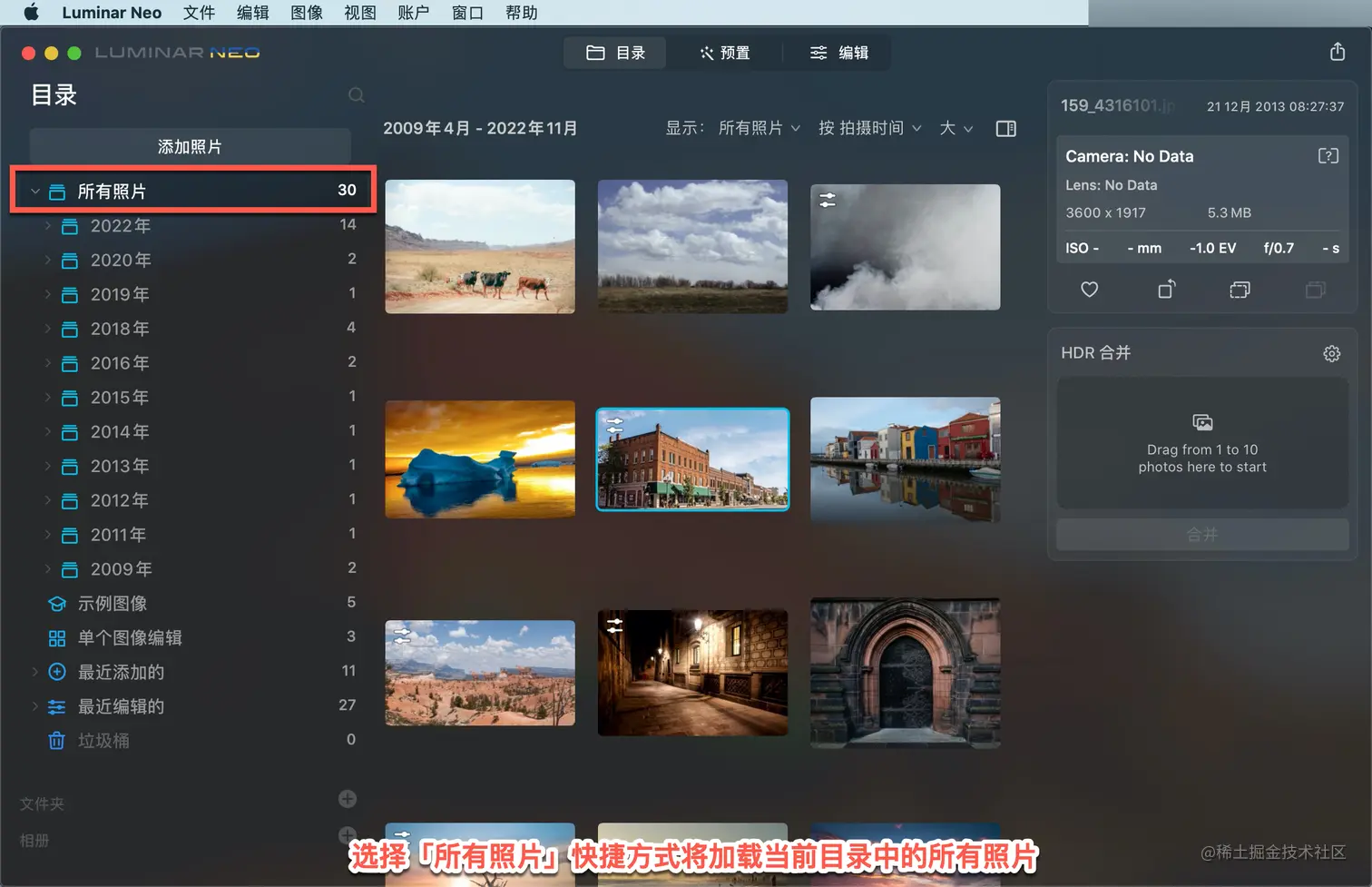Open the 大 thumbnail size dropdown
This screenshot has width=1372, height=887.
click(x=956, y=128)
